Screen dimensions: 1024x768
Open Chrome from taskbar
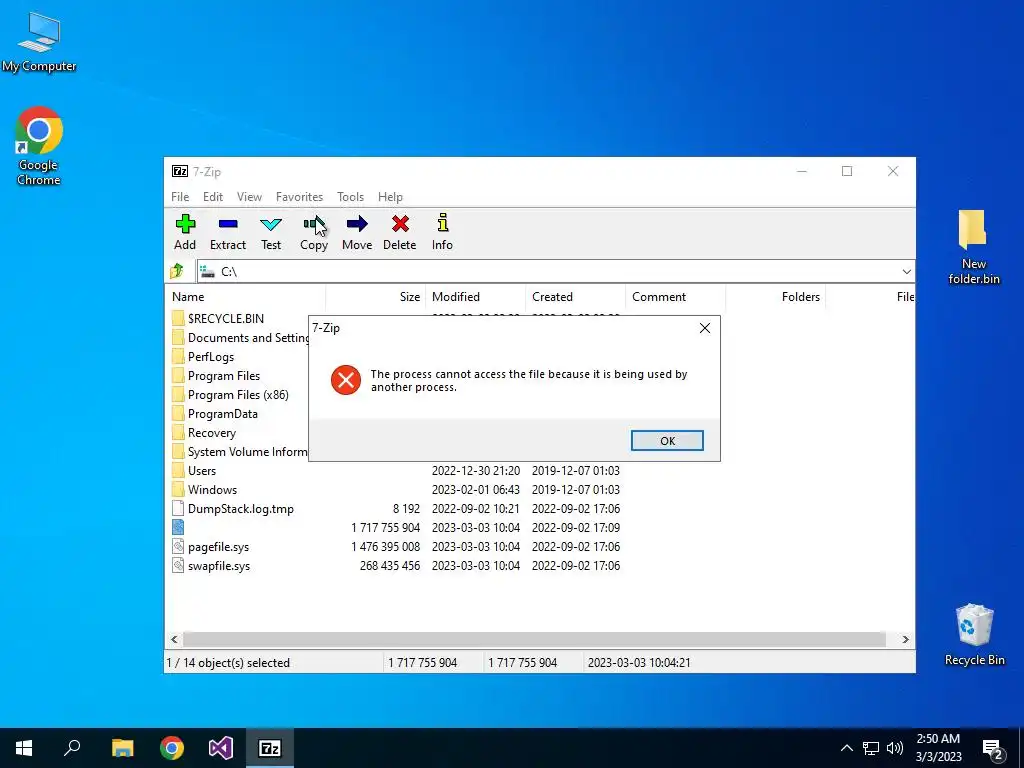point(172,748)
